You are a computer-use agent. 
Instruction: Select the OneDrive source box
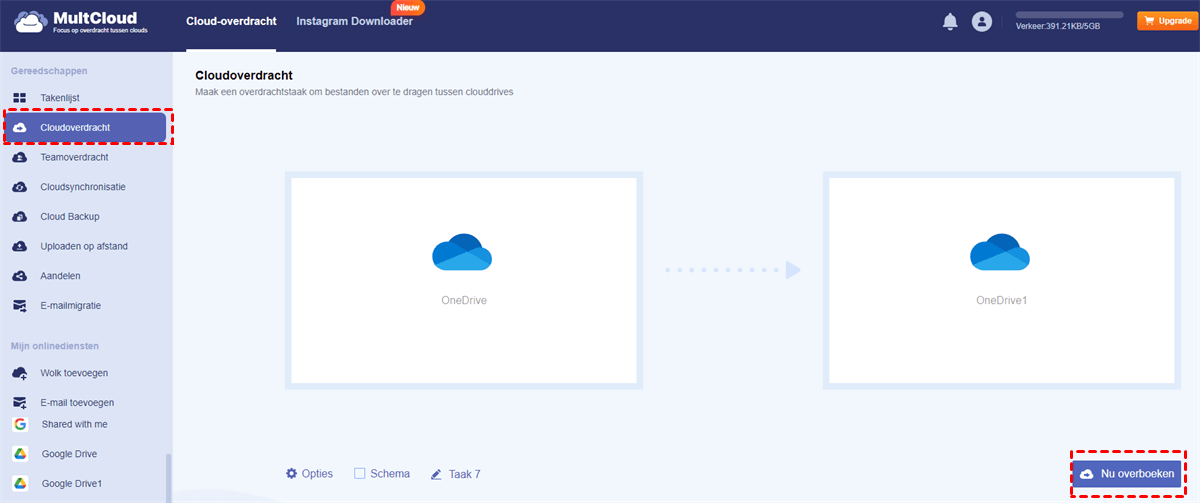click(464, 280)
